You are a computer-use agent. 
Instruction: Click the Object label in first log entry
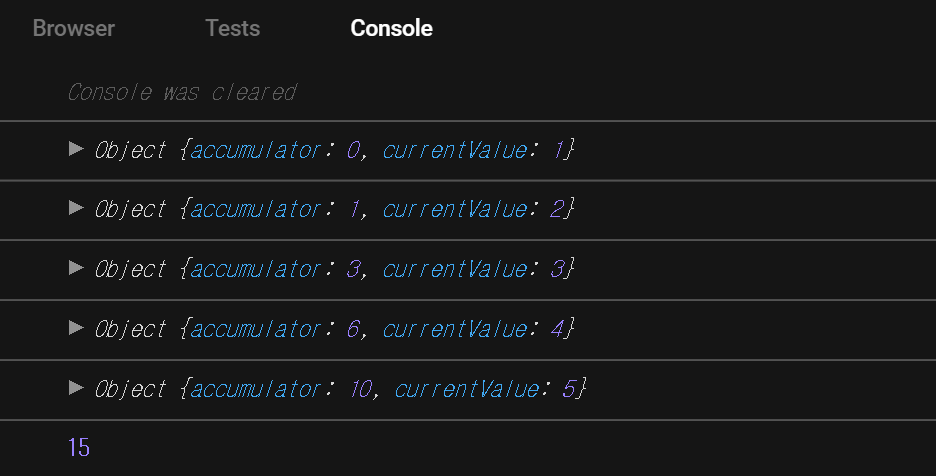pyautogui.click(x=130, y=149)
